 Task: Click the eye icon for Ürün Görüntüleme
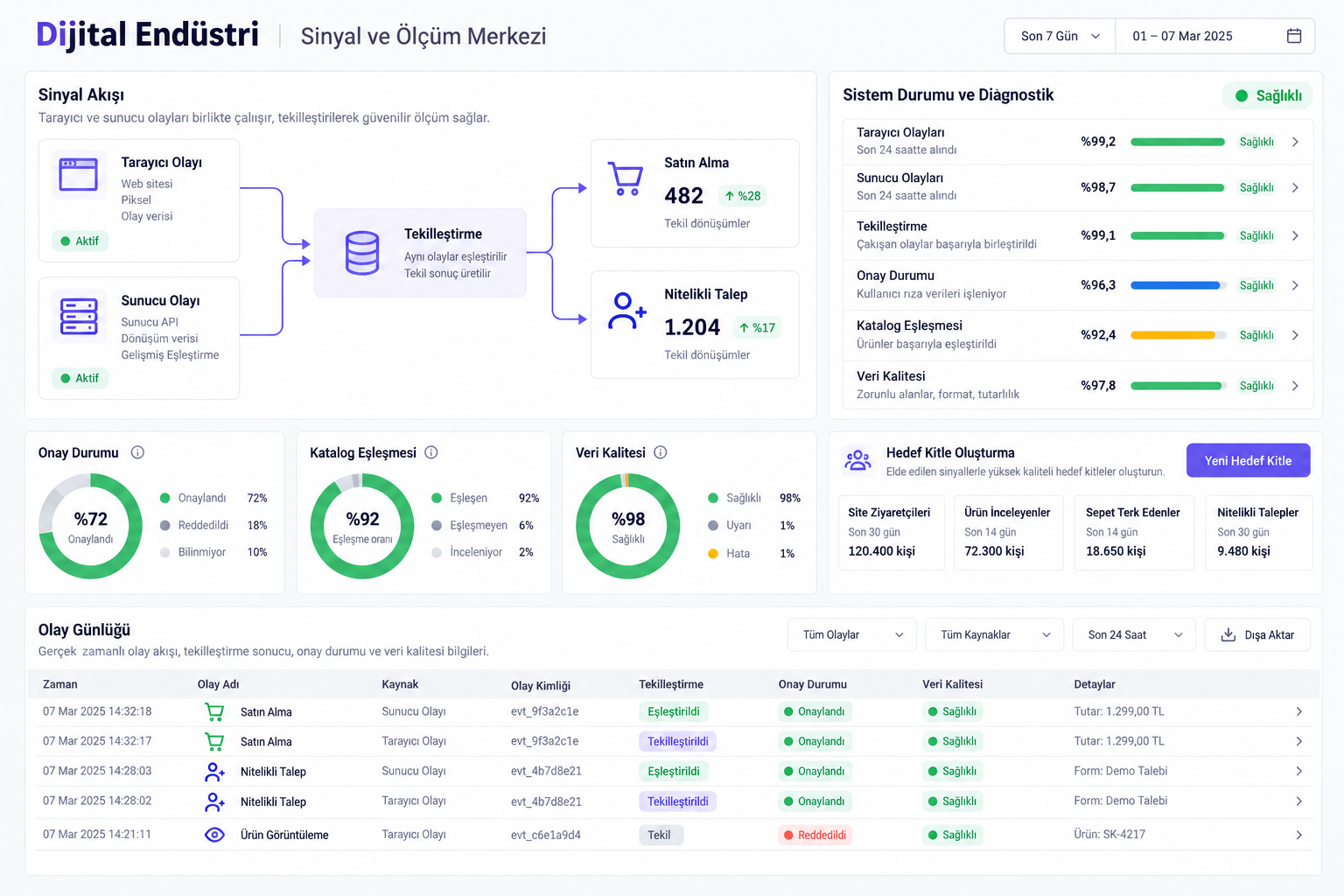point(214,835)
